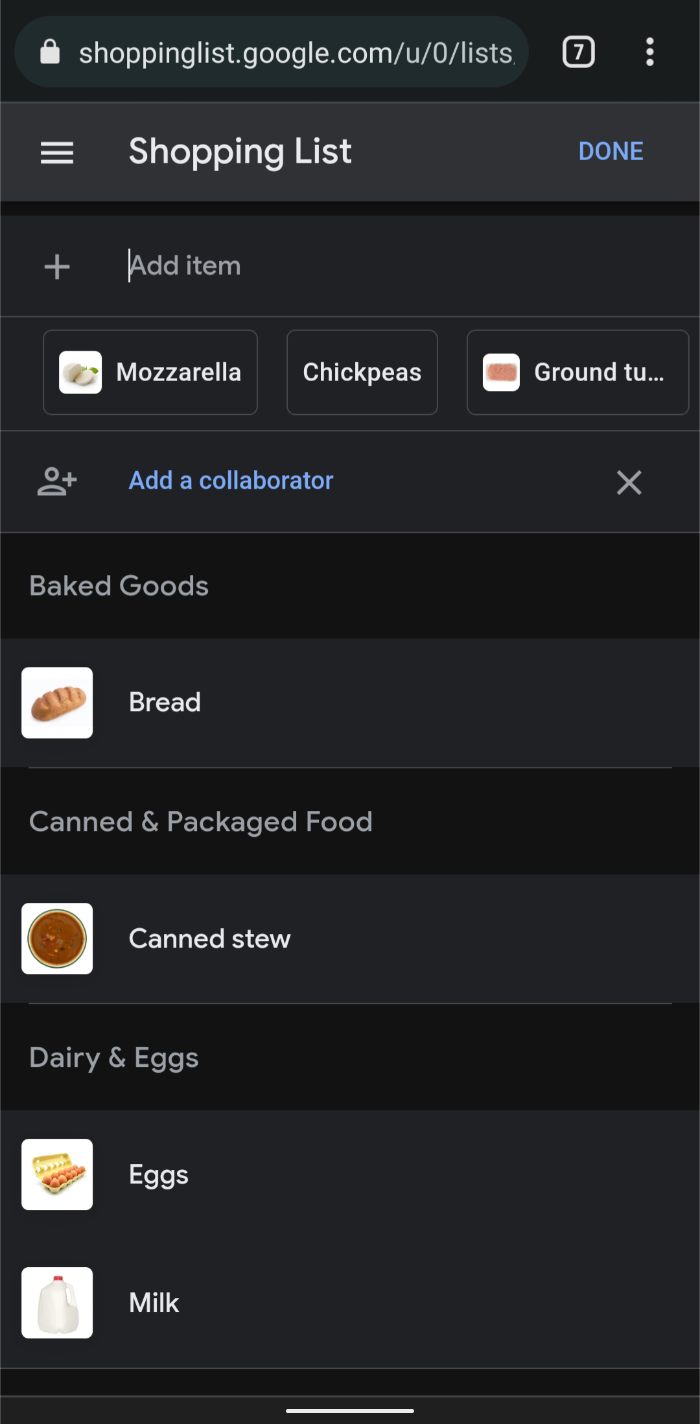Click the Bread loaf thumbnail
The height and width of the screenshot is (1424, 700).
(x=57, y=703)
